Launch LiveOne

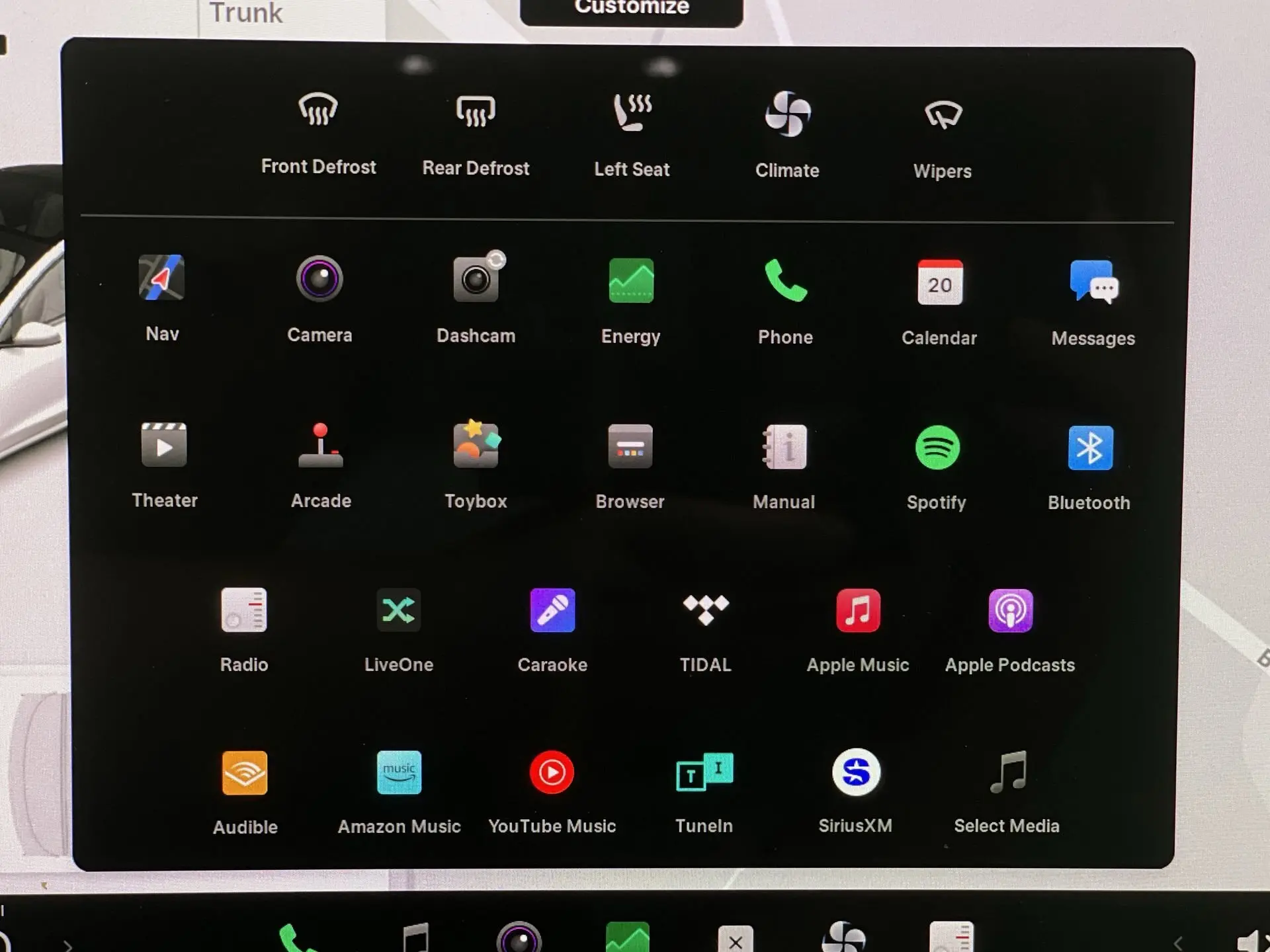point(399,631)
